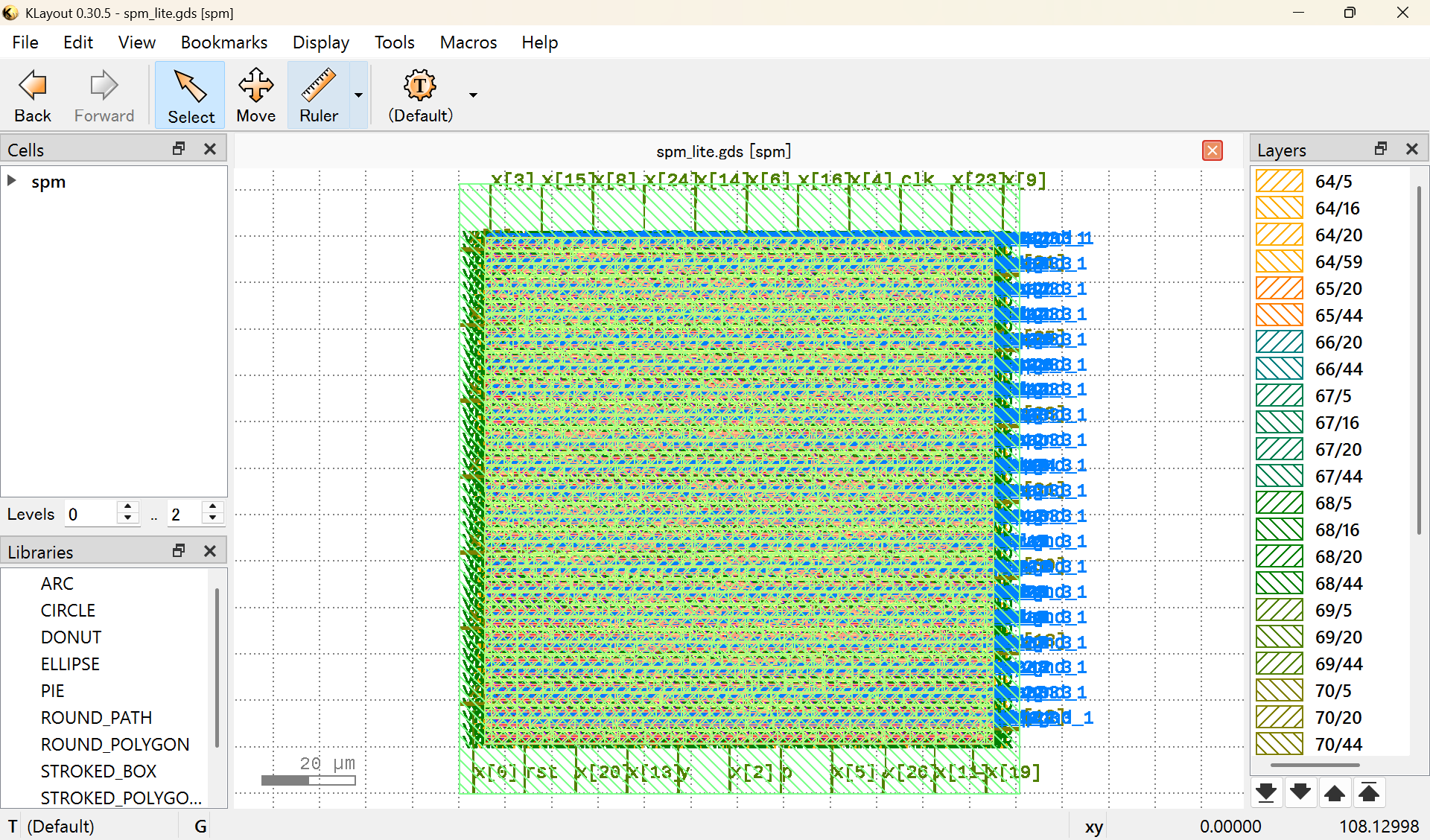Open the Macros menu

point(468,42)
